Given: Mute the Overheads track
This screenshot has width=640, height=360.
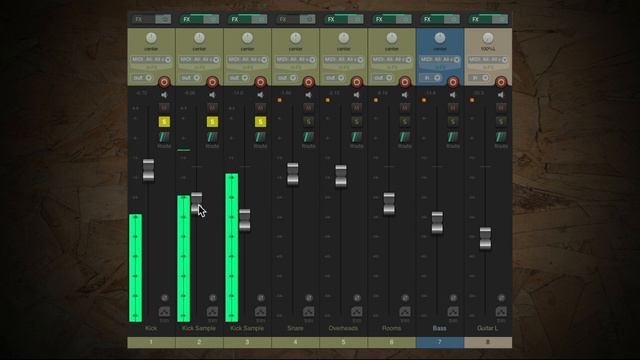Looking at the screenshot, I should click(x=357, y=108).
